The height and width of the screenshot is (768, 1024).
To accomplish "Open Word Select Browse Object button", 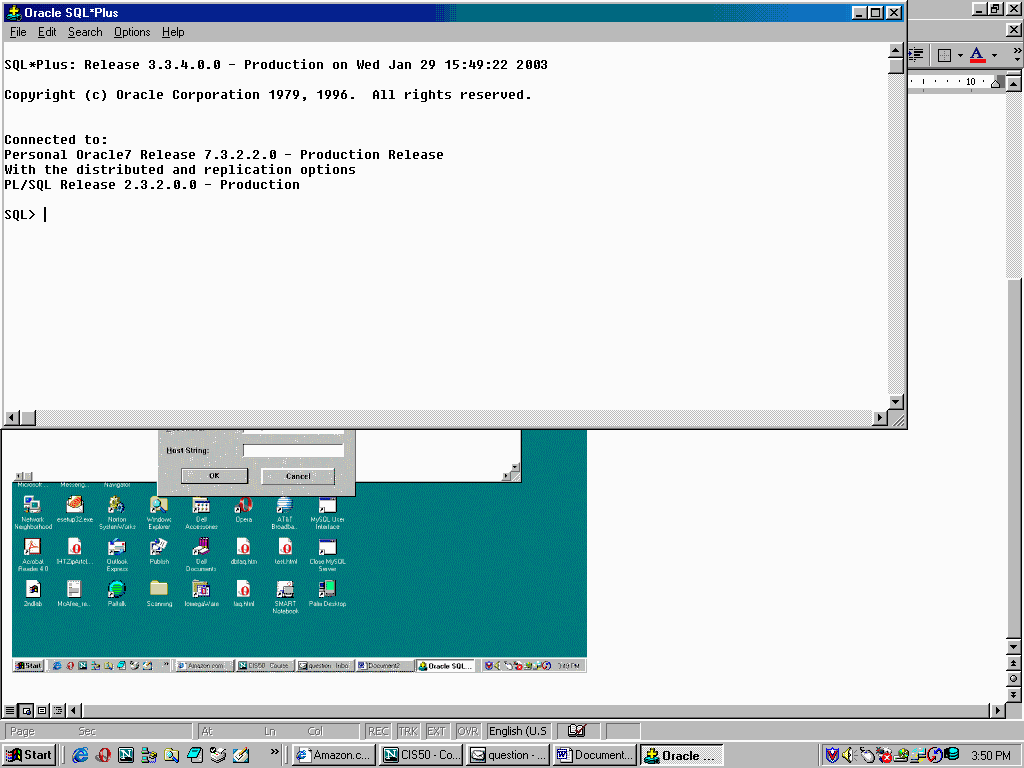I will point(1014,679).
